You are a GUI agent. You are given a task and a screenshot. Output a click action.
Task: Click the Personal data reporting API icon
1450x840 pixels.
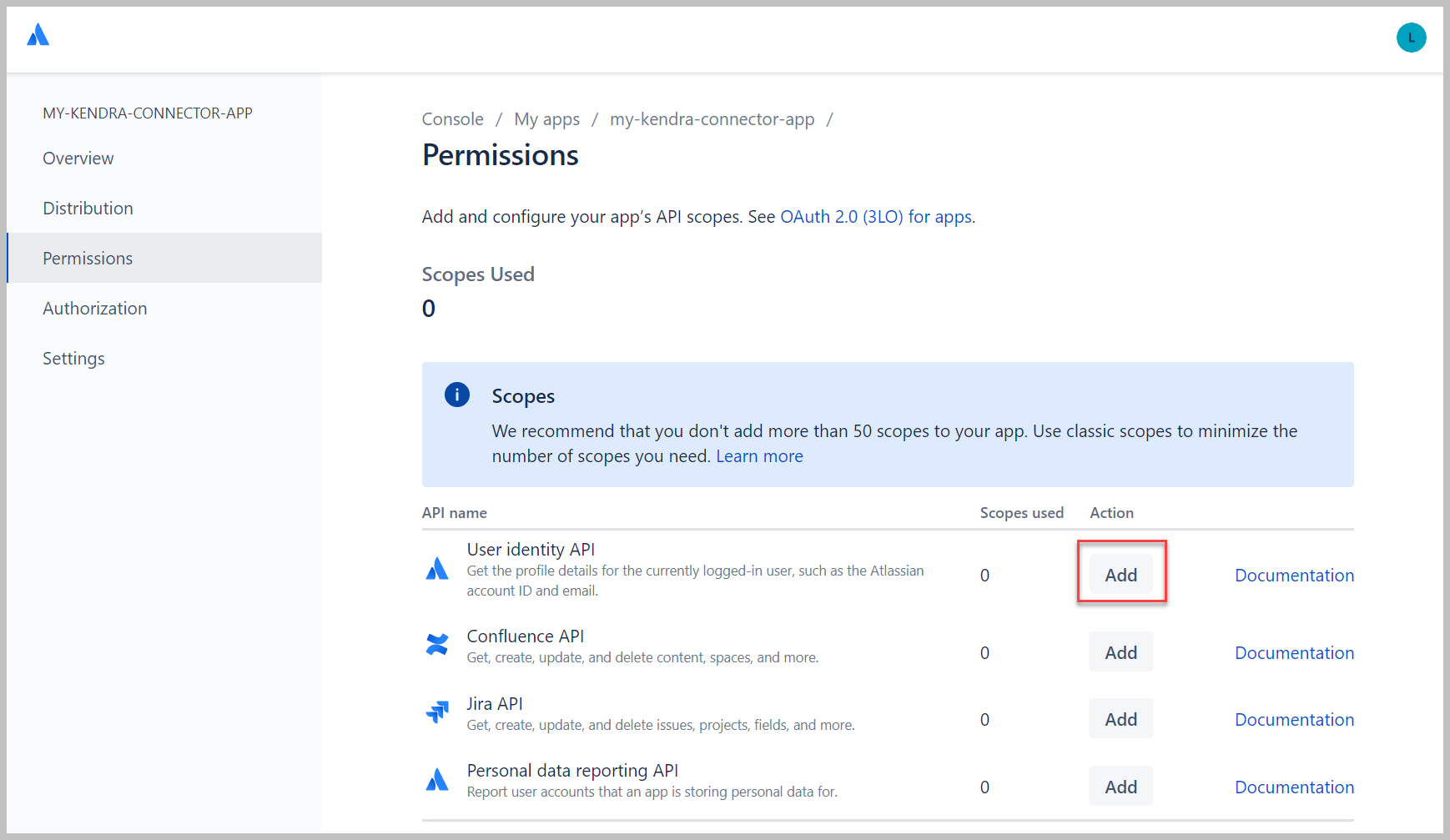point(437,779)
